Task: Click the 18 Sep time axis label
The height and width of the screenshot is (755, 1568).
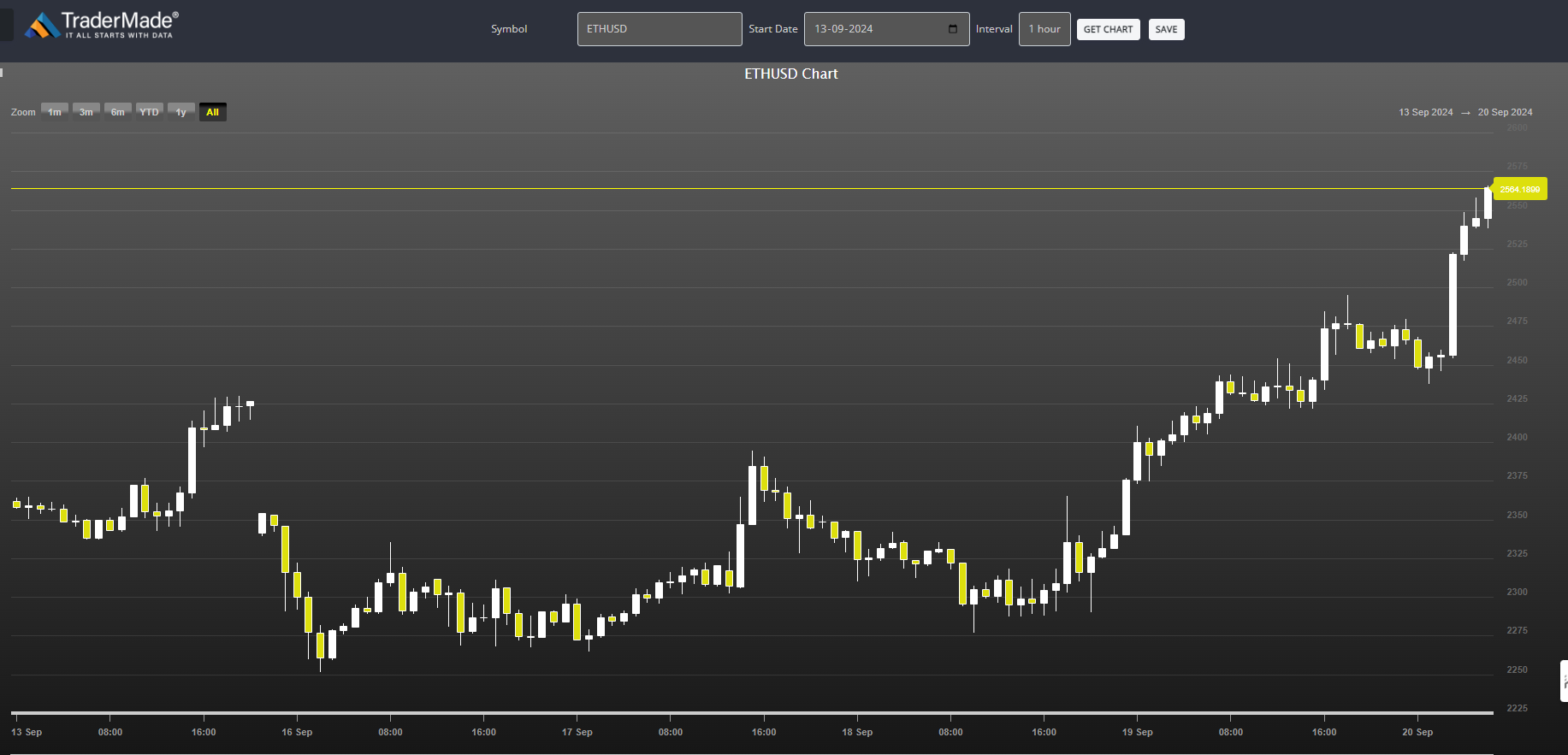Action: pos(857,732)
